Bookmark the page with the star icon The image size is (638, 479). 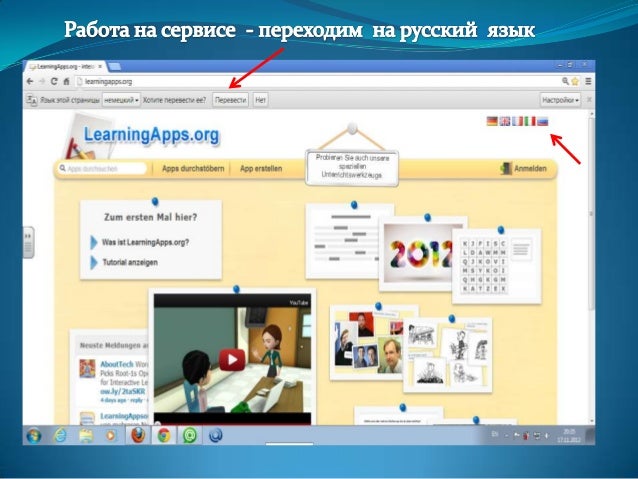click(575, 81)
